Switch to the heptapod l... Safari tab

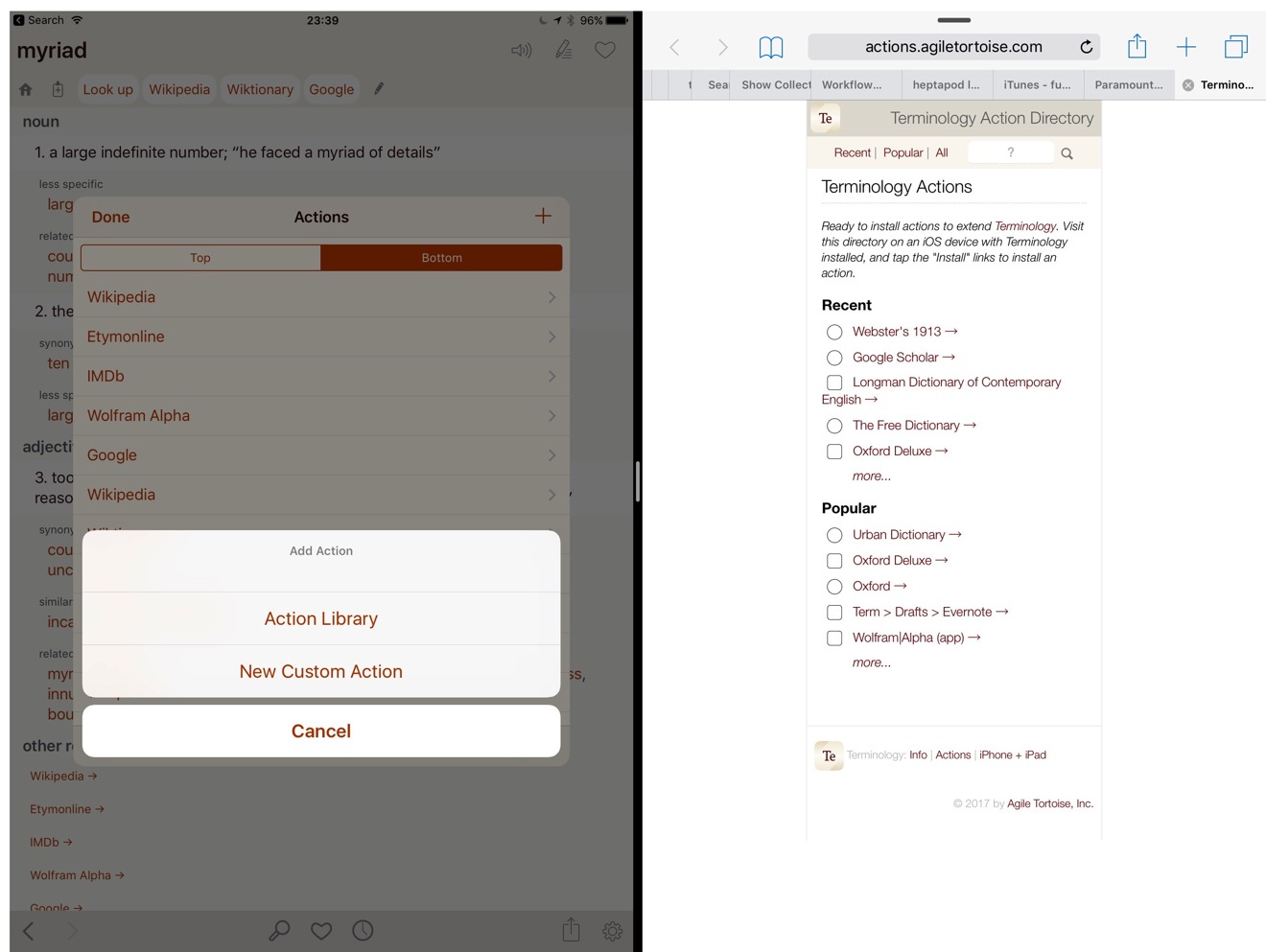click(x=947, y=85)
